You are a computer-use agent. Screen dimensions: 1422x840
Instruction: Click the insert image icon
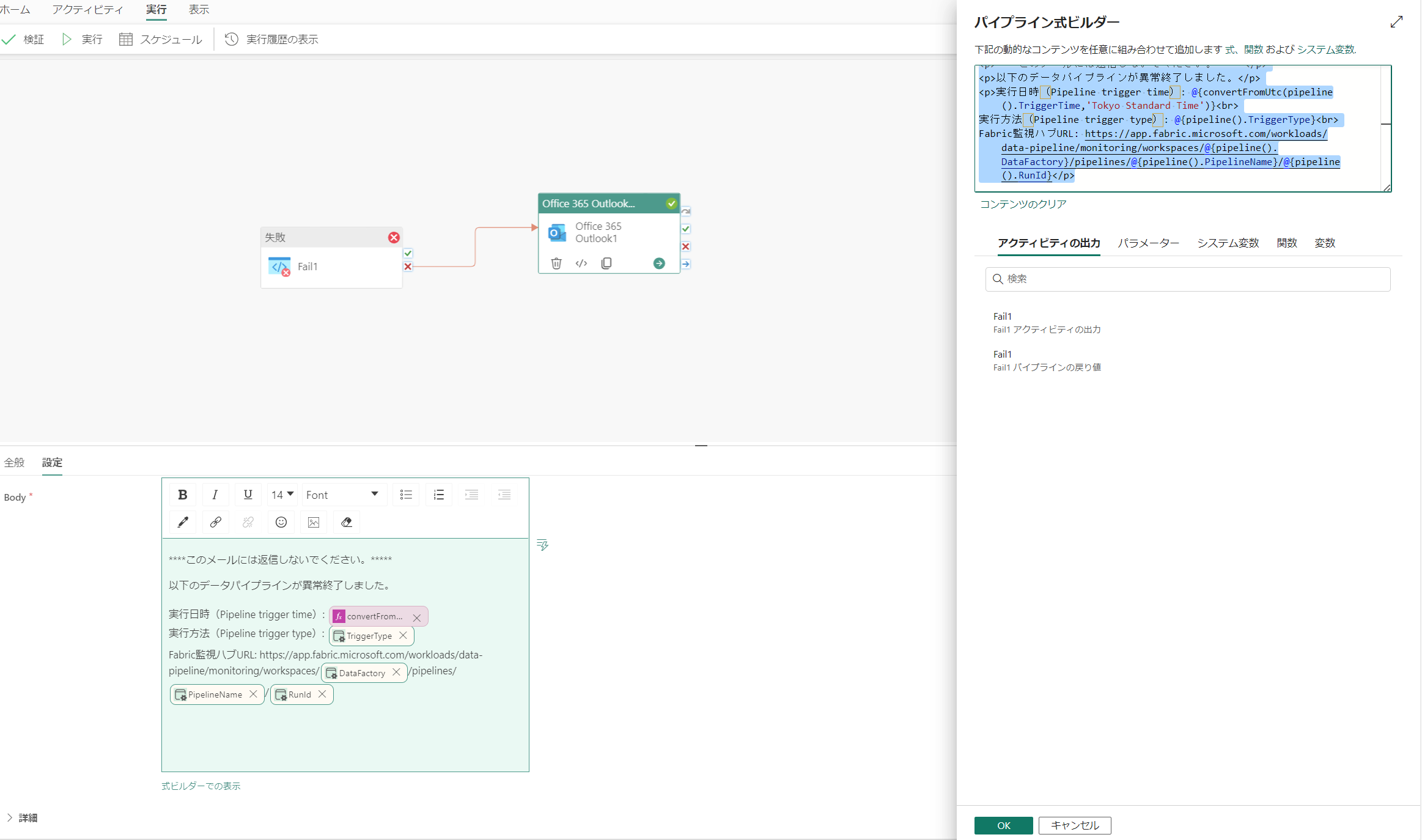314,522
